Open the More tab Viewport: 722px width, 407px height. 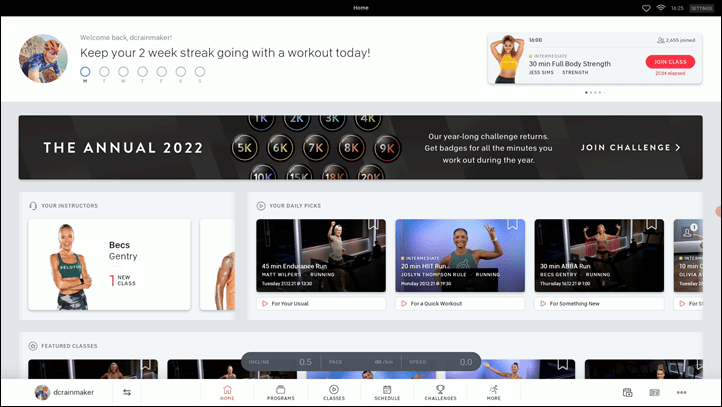tap(494, 393)
